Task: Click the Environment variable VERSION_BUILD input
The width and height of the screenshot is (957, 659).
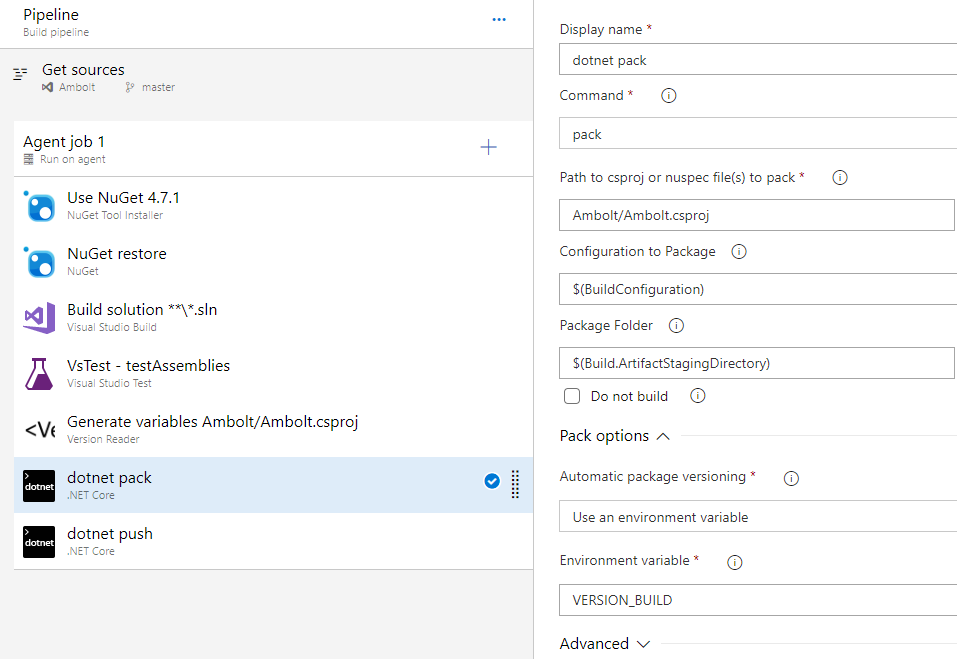Action: click(x=758, y=600)
